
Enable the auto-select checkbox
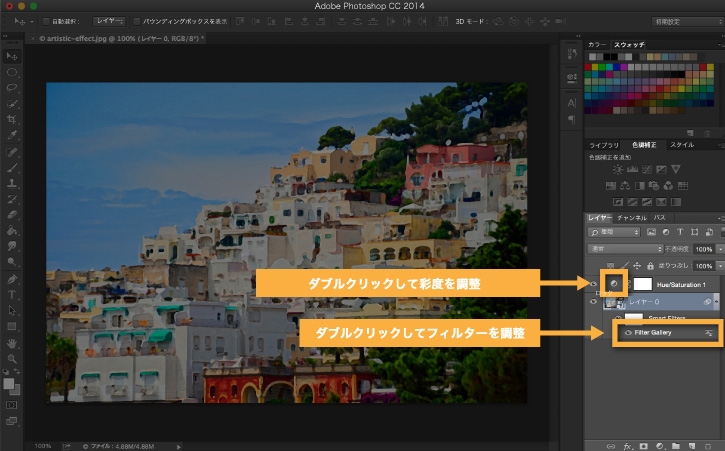46,21
